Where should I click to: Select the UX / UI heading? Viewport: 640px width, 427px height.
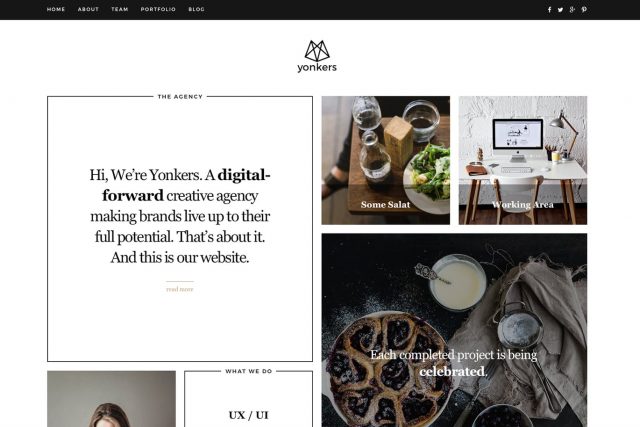tap(249, 415)
